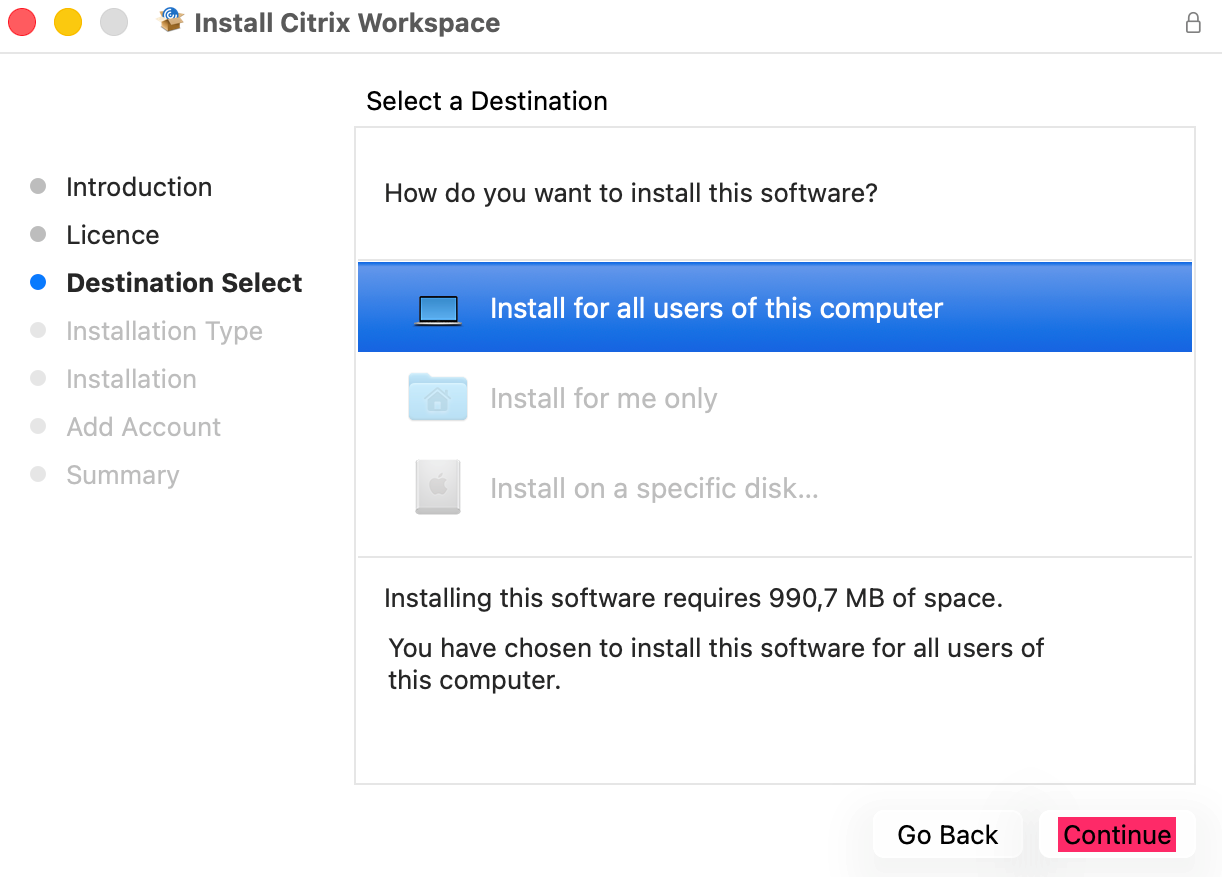Click the Add Account step
The width and height of the screenshot is (1222, 877).
pyautogui.click(x=143, y=427)
